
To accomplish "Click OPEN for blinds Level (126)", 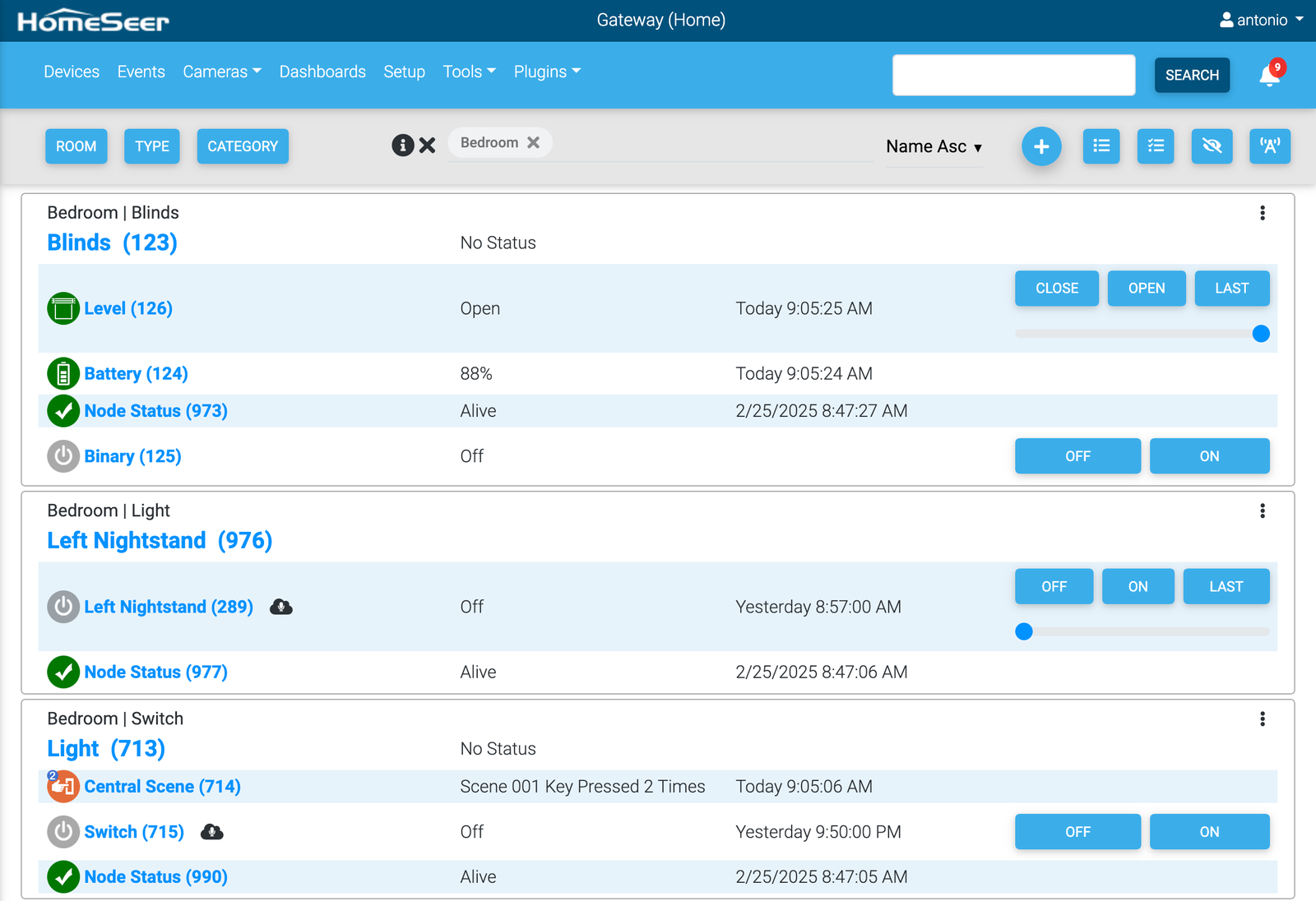I will coord(1147,289).
